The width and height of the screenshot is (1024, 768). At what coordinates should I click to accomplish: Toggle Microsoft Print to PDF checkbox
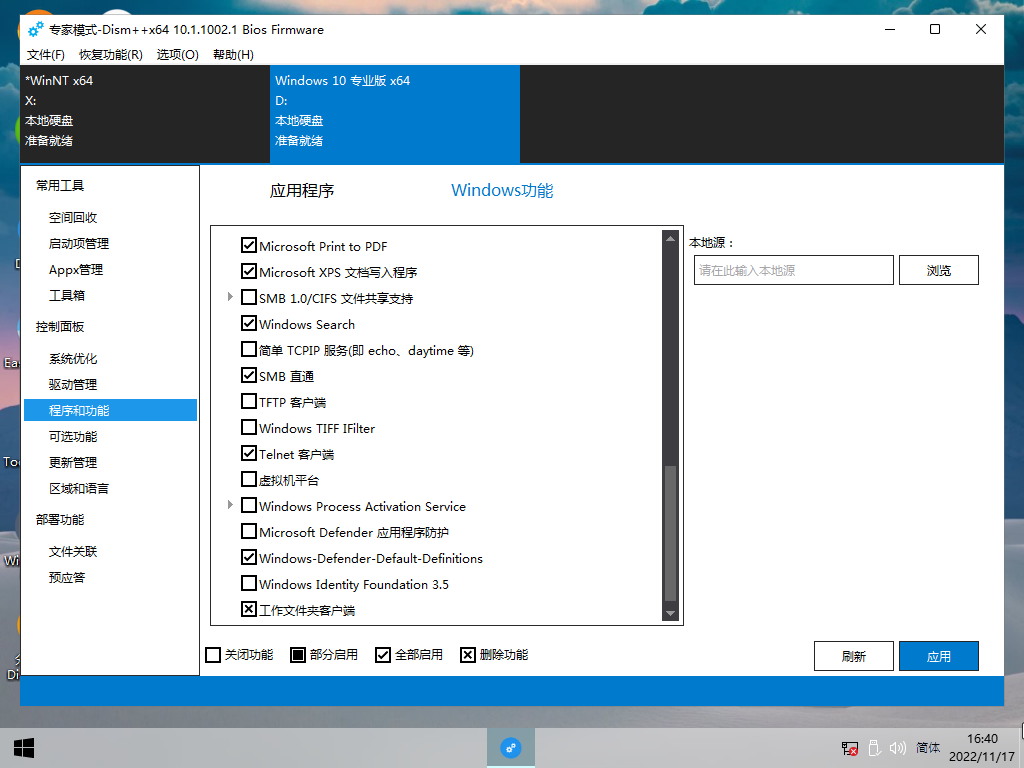tap(248, 246)
